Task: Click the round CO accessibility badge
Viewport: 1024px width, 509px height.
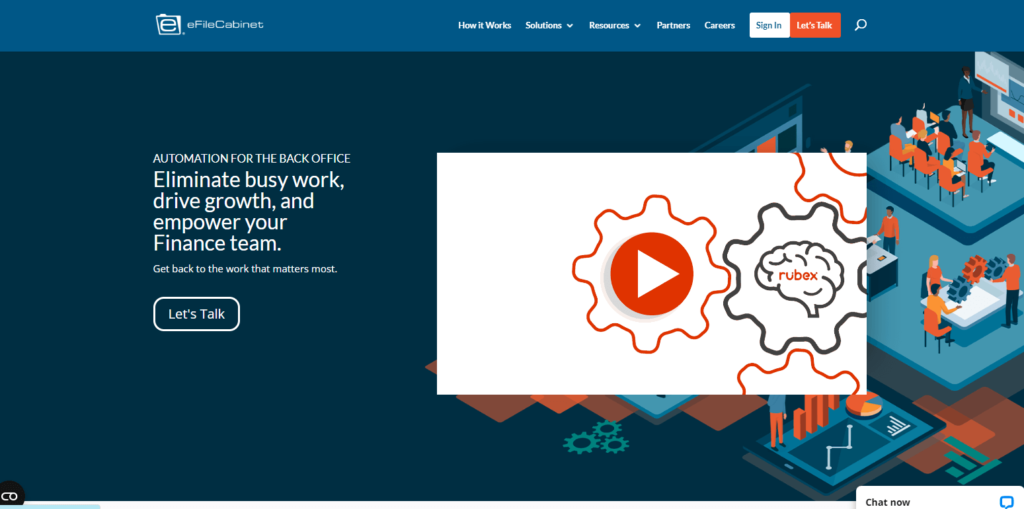Action: click(x=10, y=495)
